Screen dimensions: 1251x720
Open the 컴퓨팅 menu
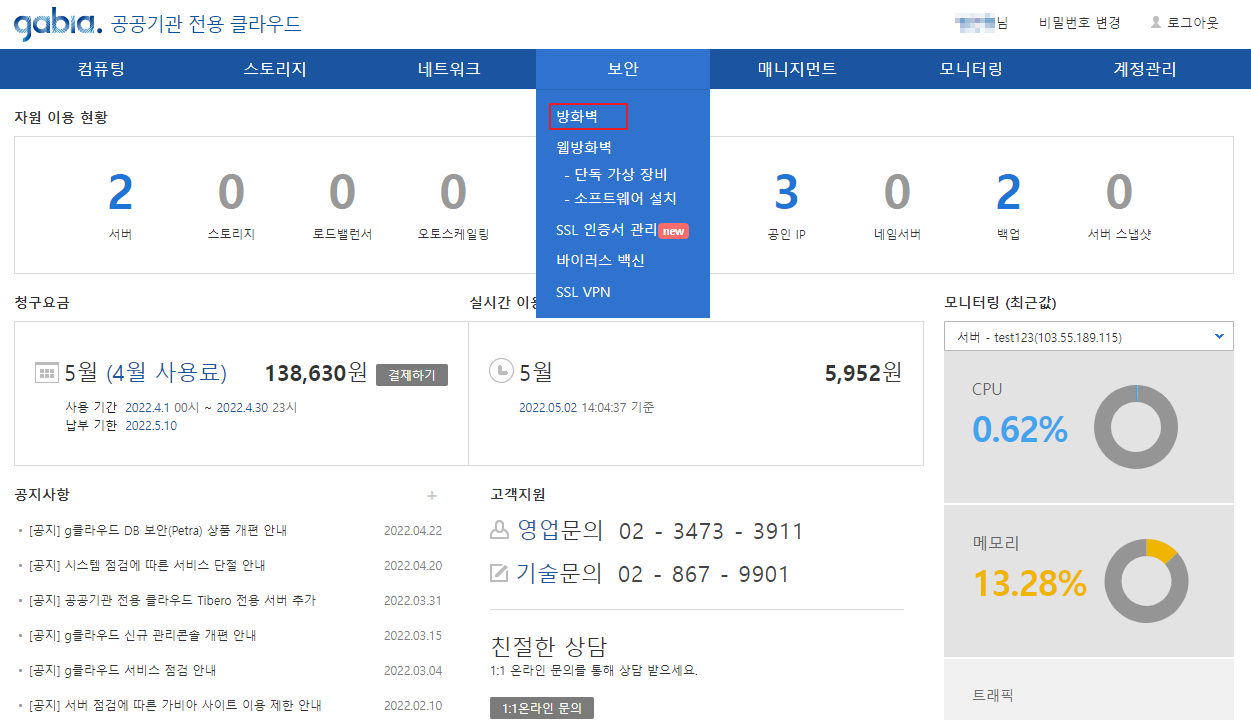101,69
